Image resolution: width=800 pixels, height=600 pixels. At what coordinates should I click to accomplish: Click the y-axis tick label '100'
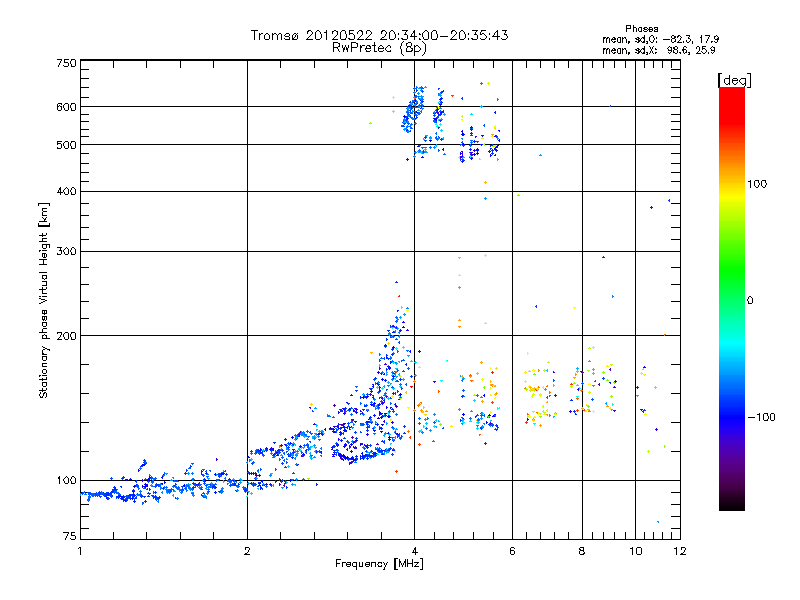pos(66,481)
